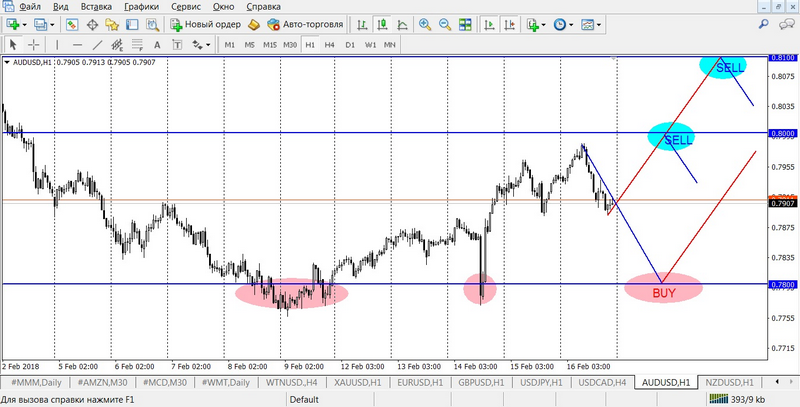Switch timeframe to H4
Viewport: 800px width, 407px height.
coord(330,44)
